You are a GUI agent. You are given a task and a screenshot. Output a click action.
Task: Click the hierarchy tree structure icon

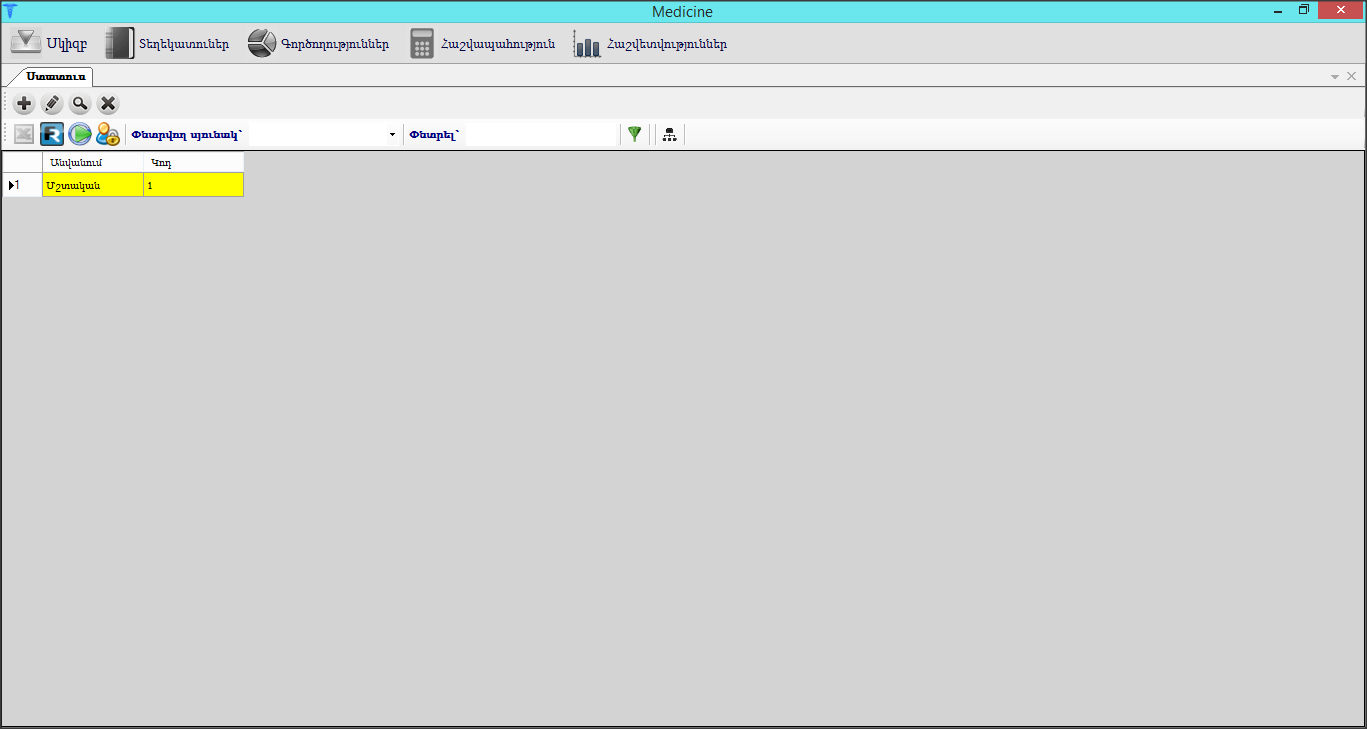point(669,134)
